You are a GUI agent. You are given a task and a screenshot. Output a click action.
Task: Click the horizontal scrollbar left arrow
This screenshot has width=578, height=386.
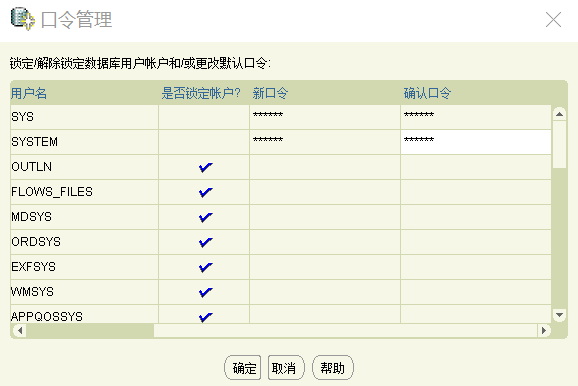[x=20, y=330]
